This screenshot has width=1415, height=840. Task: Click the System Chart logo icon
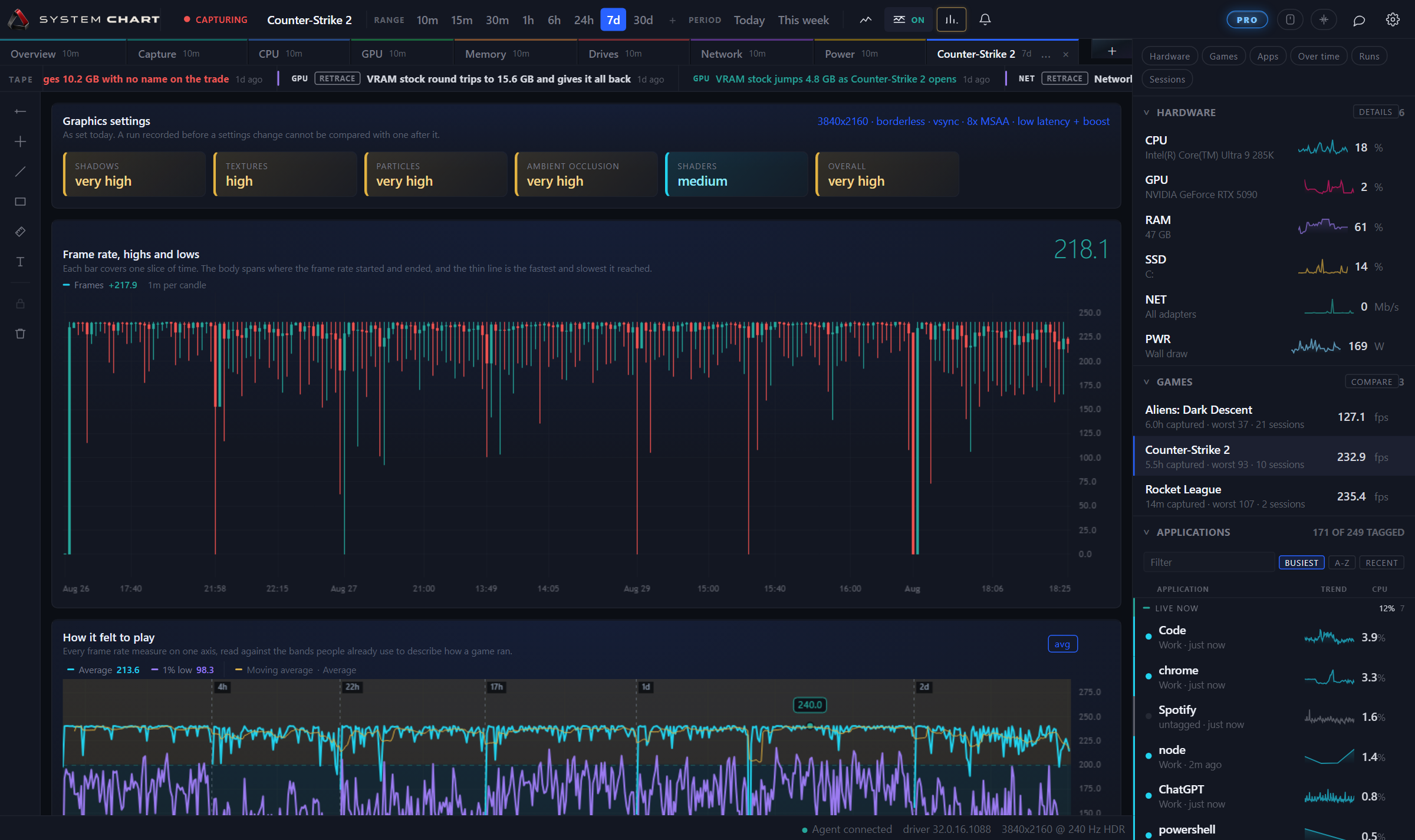(x=18, y=19)
